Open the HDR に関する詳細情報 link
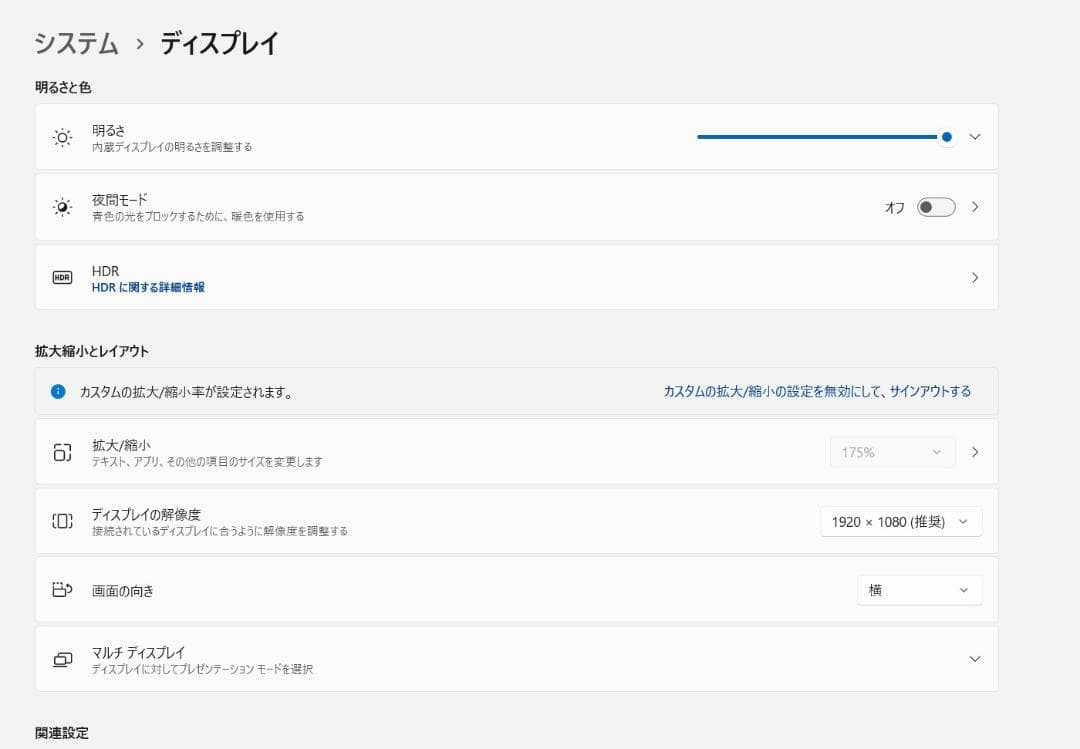 148,287
